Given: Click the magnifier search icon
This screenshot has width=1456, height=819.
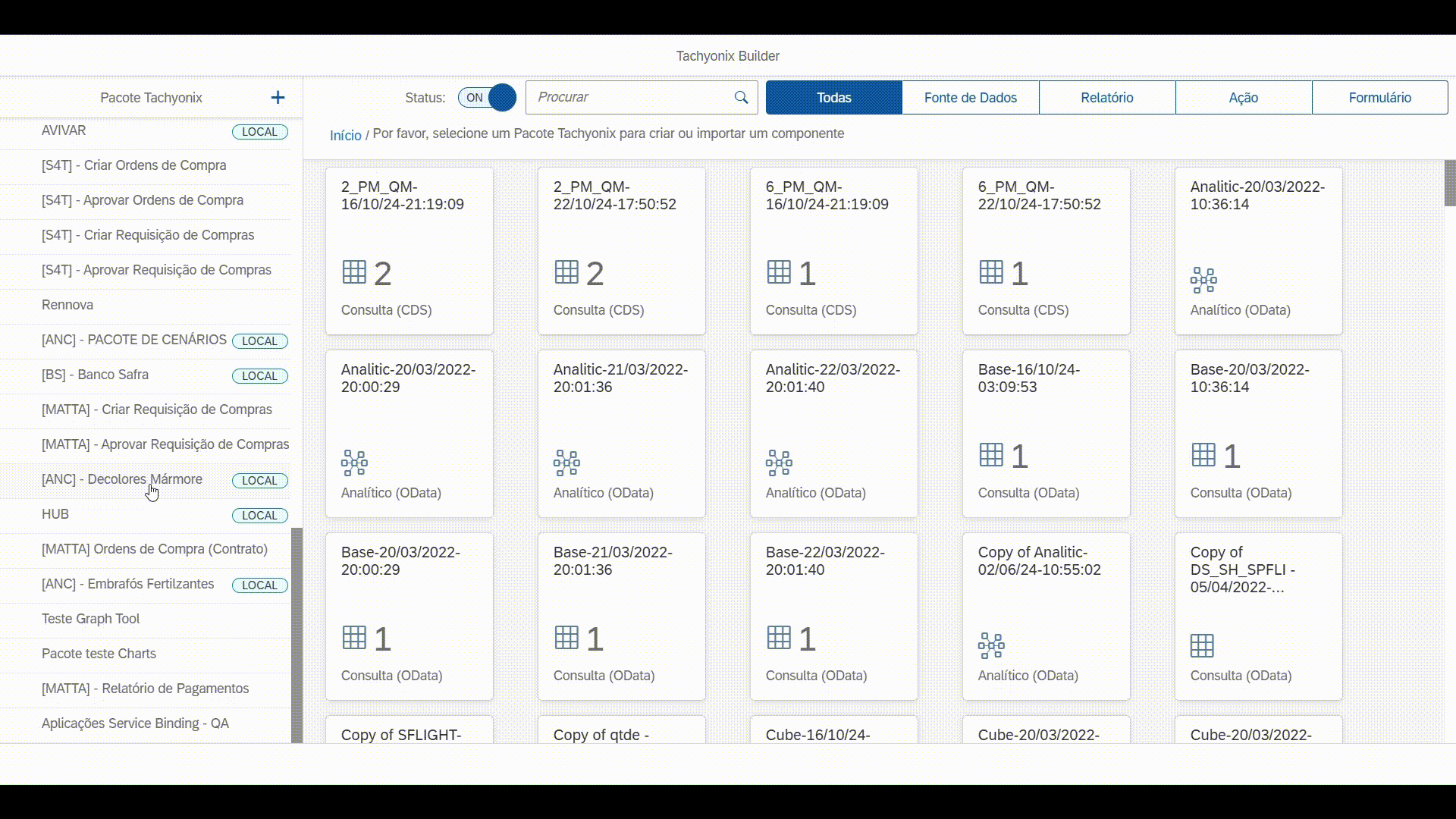Looking at the screenshot, I should coord(741,98).
